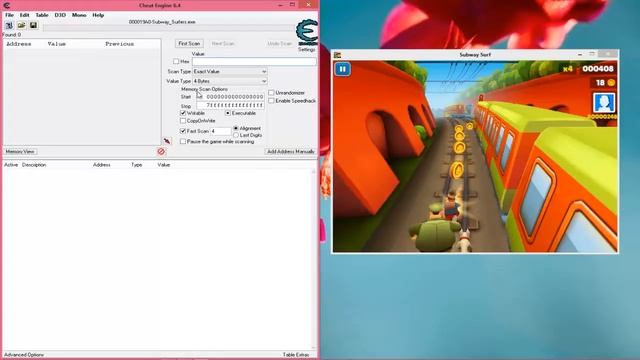Image resolution: width=640 pixels, height=360 pixels.
Task: Click the red arrow add-selected-addresses icon
Action: tap(167, 141)
